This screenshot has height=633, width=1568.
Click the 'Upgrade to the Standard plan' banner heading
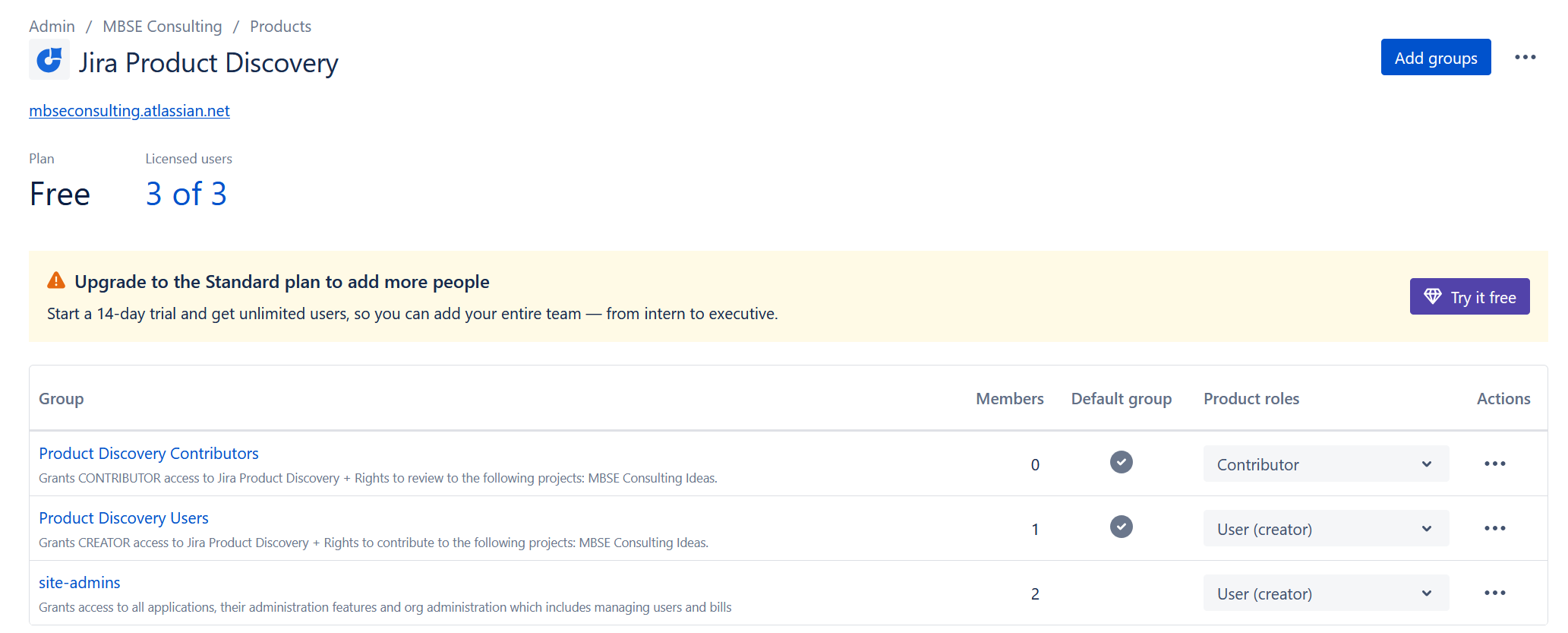click(x=282, y=282)
